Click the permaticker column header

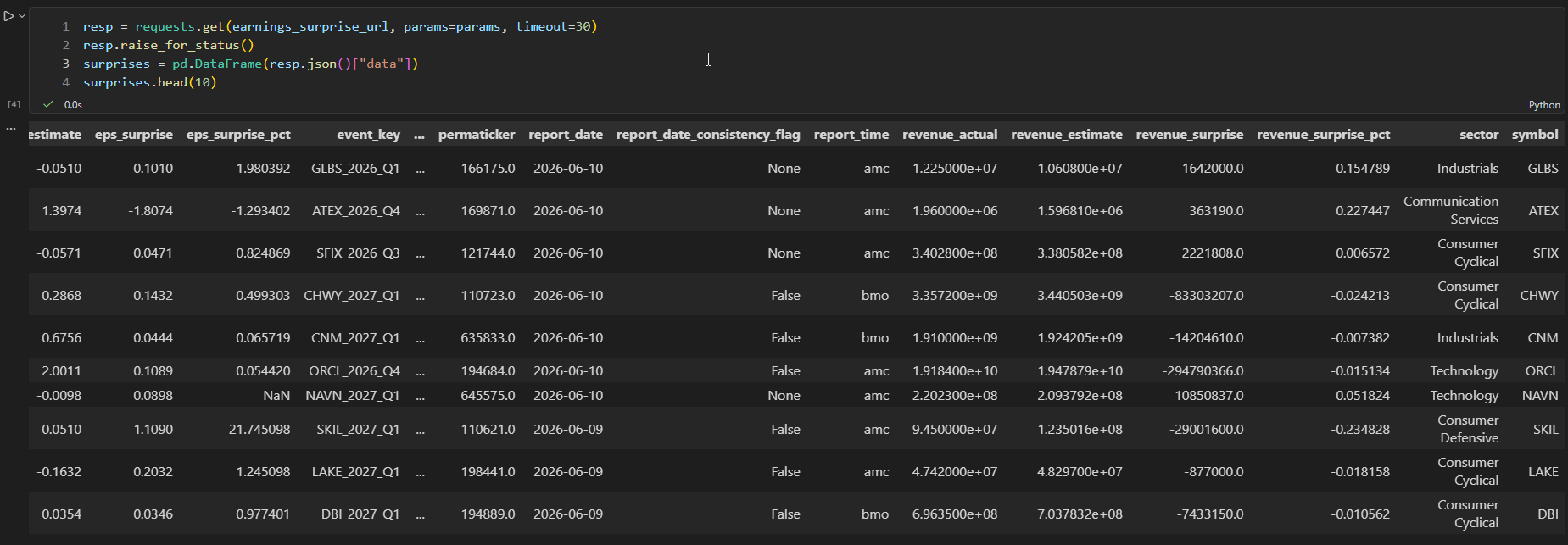click(477, 135)
